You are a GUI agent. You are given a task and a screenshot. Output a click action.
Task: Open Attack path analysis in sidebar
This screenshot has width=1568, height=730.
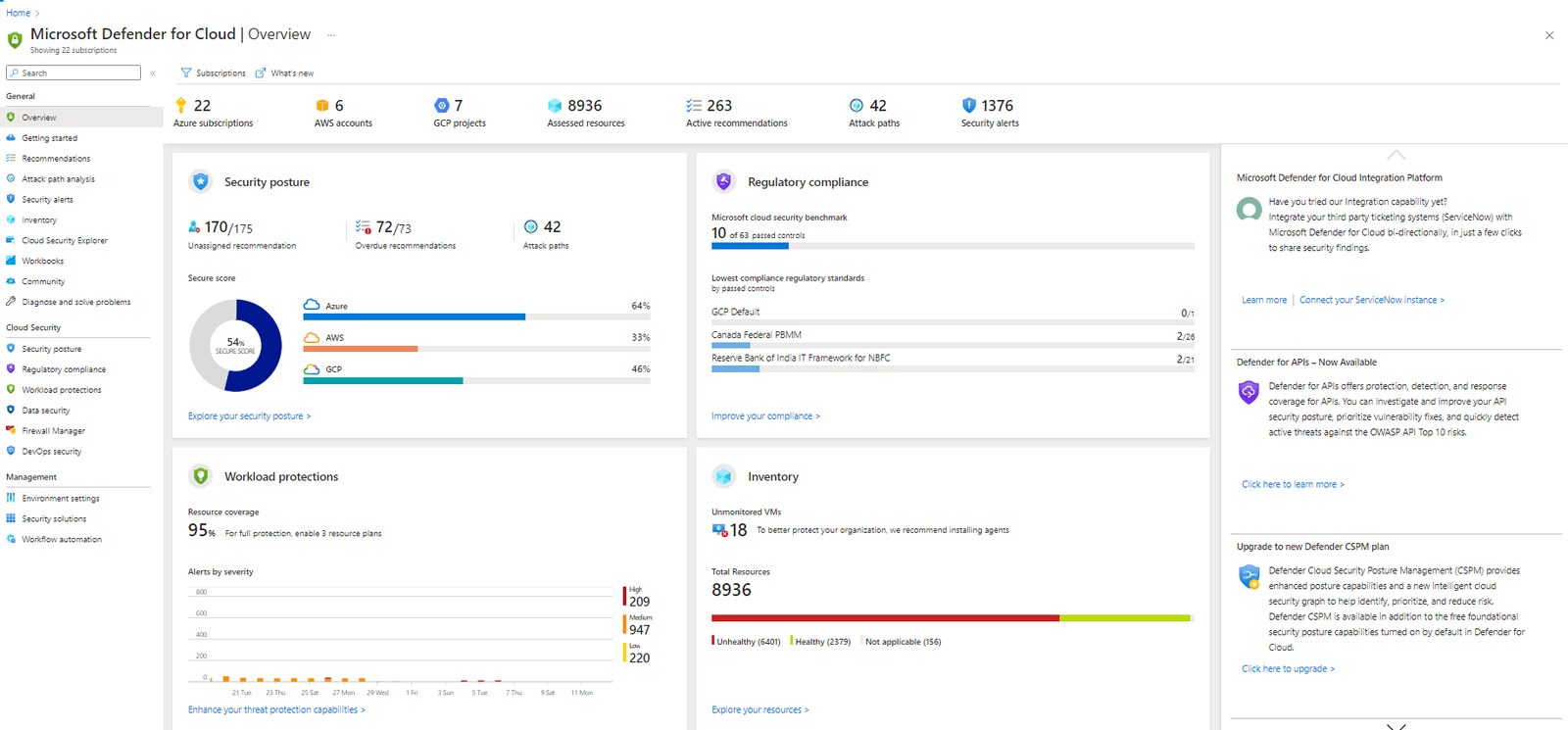59,179
